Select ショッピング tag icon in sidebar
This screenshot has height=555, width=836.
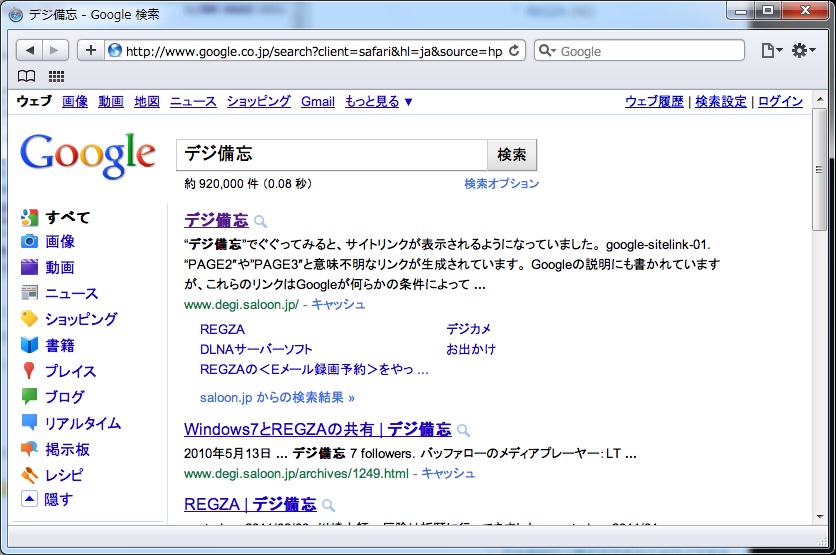coord(29,319)
